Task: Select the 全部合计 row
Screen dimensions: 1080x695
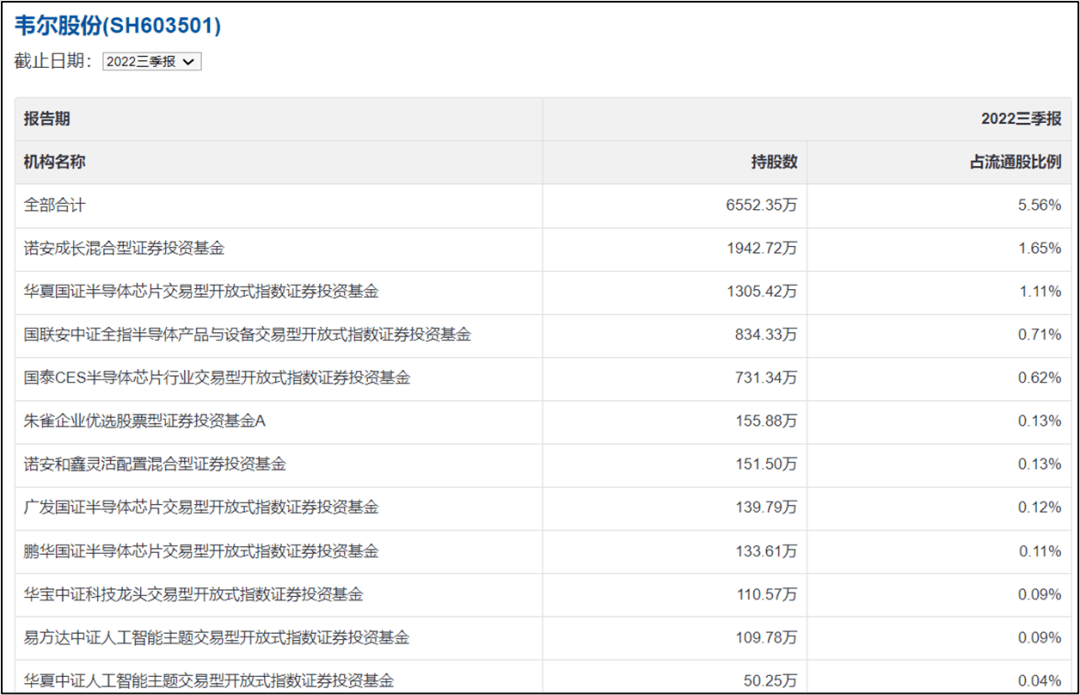Action: click(x=55, y=205)
